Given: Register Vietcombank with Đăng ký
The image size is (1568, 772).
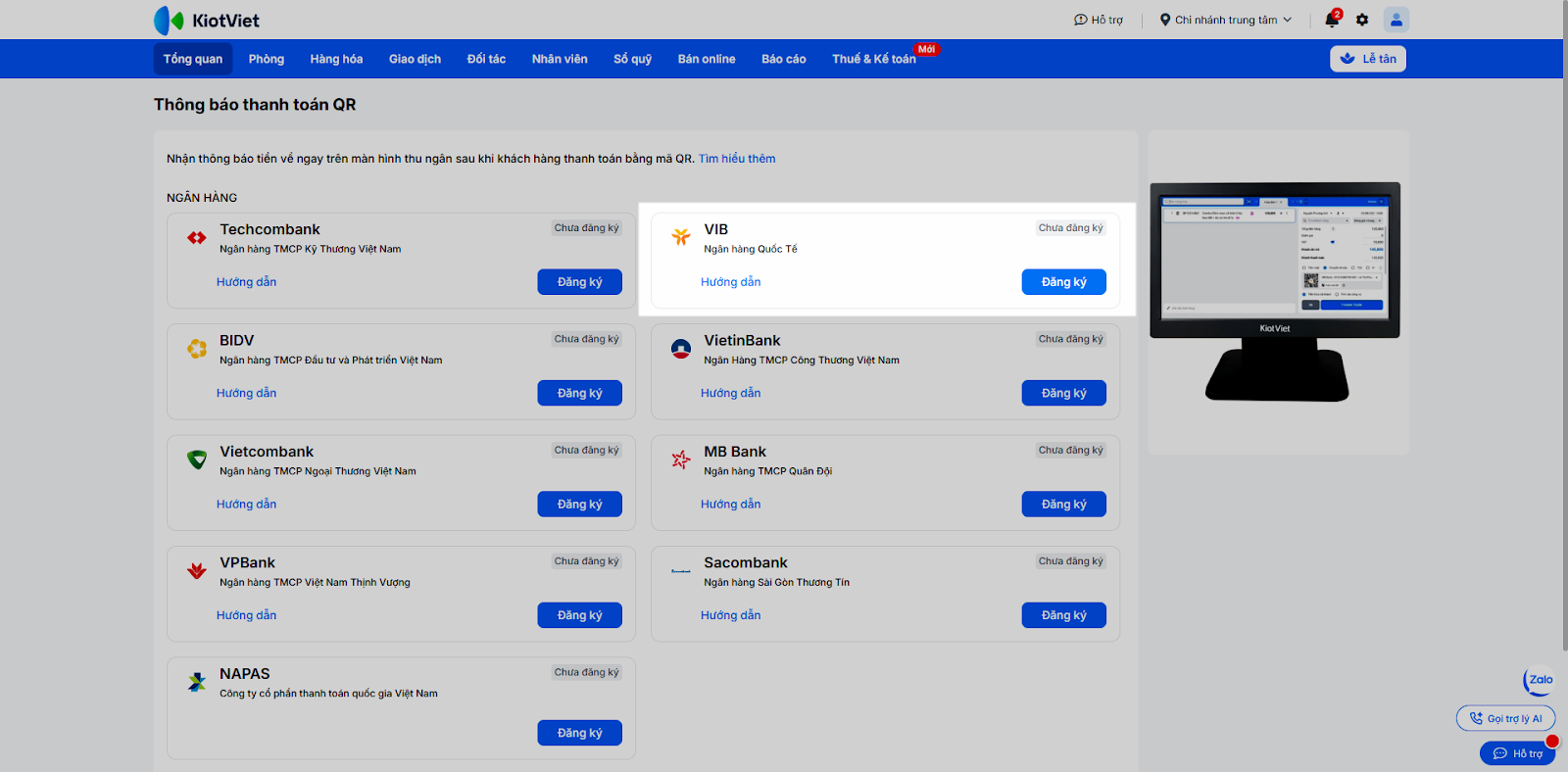Looking at the screenshot, I should [x=580, y=504].
